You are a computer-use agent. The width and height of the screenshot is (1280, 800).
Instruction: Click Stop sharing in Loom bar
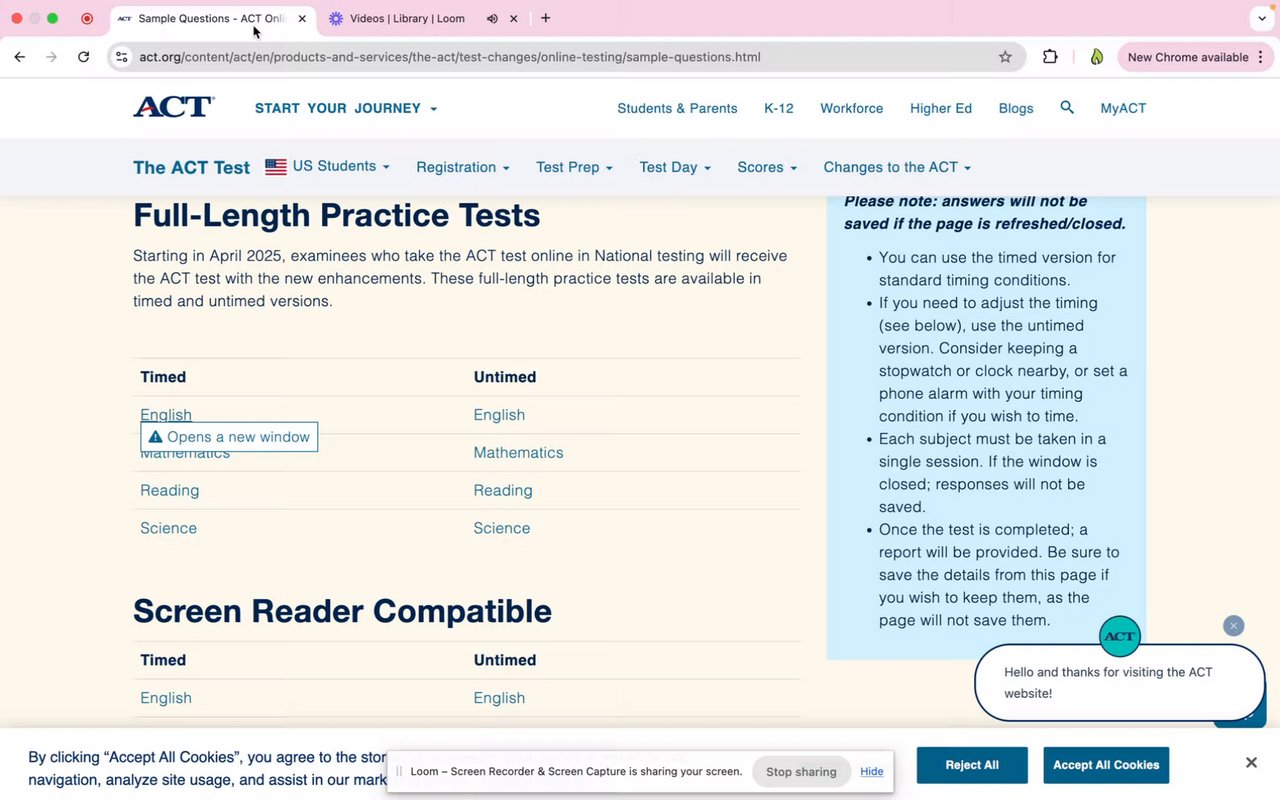pos(801,771)
